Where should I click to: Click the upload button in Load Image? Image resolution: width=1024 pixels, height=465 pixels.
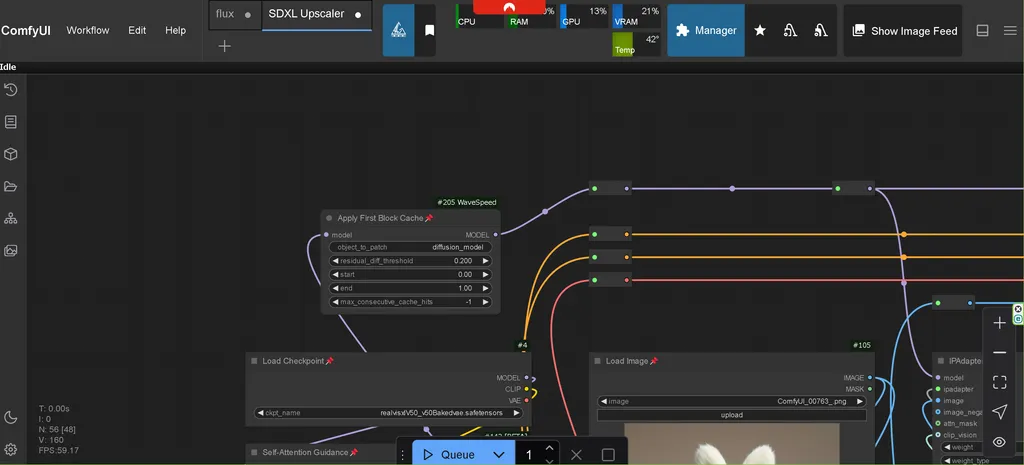(x=731, y=415)
